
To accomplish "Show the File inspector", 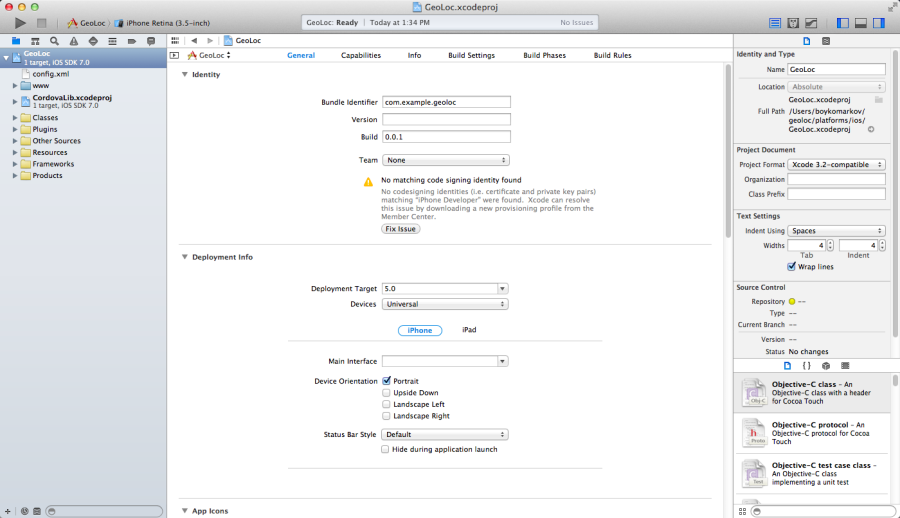I will point(806,41).
